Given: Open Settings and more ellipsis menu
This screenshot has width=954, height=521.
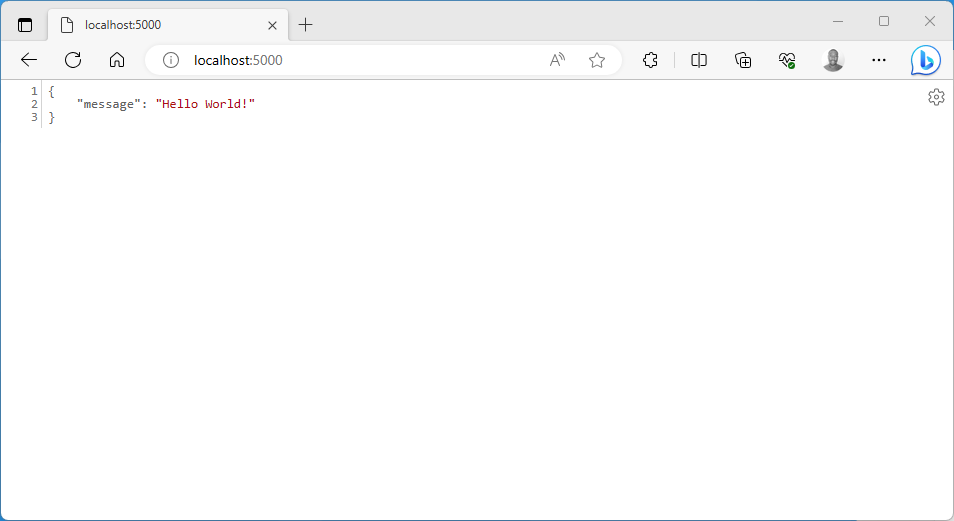Looking at the screenshot, I should (x=879, y=60).
